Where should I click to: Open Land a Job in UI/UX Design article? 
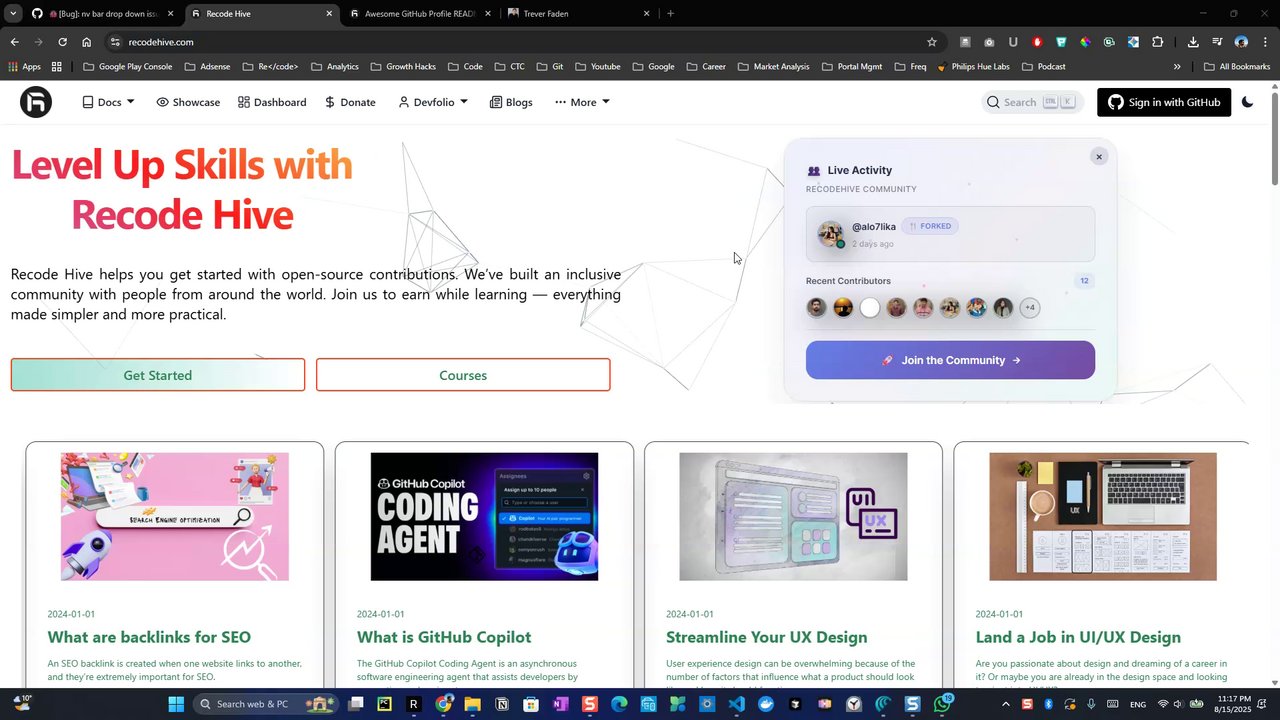1078,637
